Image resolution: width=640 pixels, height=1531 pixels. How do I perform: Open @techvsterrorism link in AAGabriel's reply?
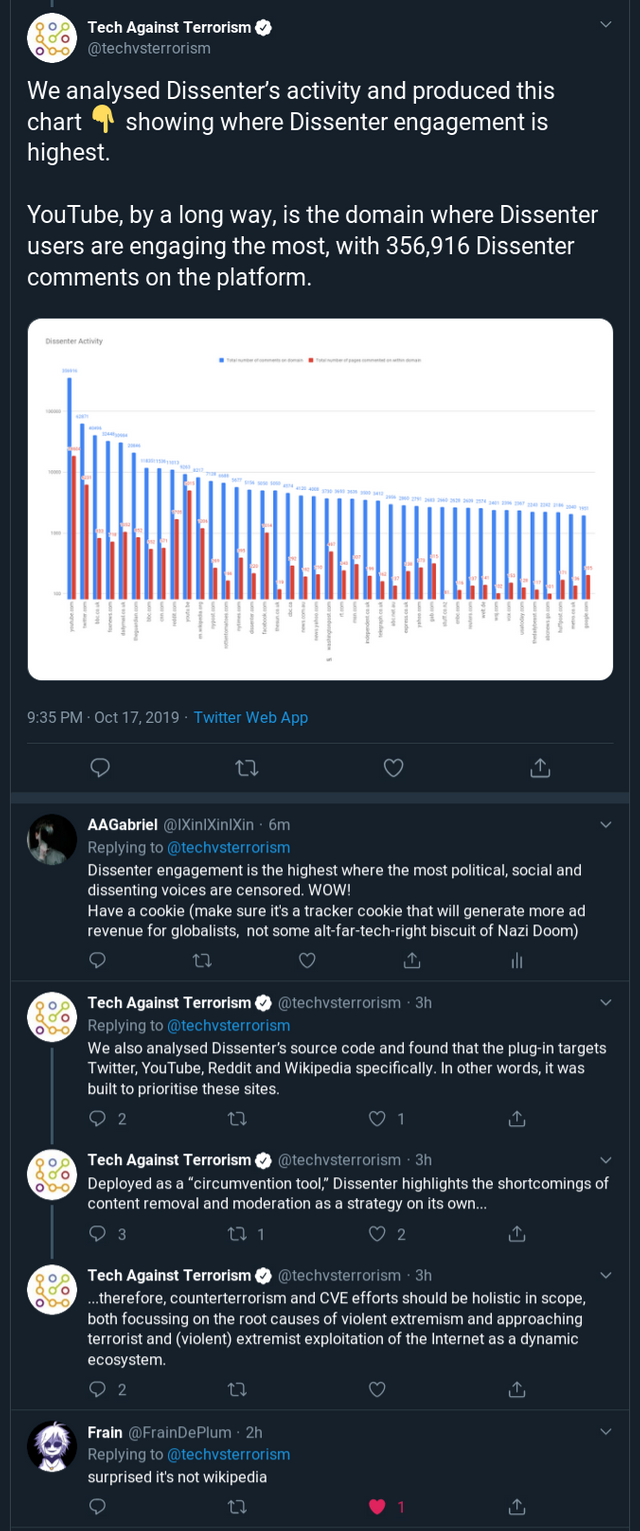tap(228, 847)
